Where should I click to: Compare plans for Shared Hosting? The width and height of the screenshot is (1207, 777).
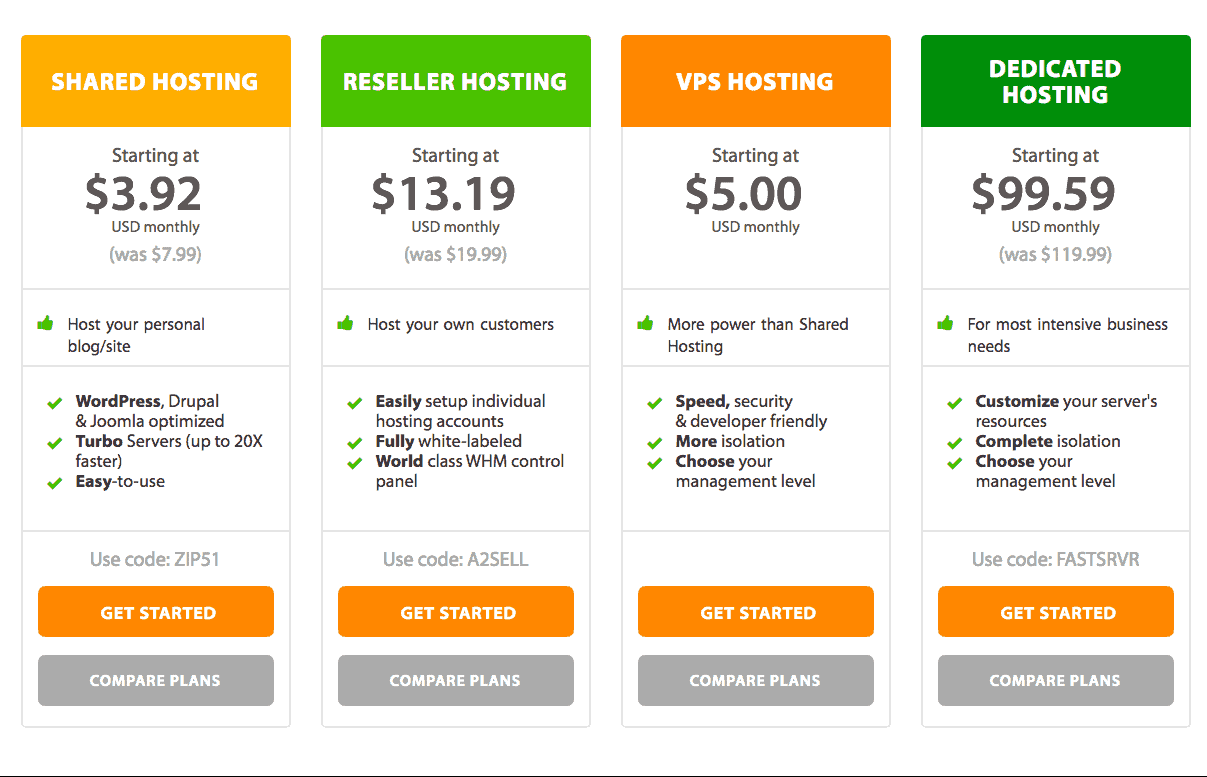pyautogui.click(x=156, y=680)
